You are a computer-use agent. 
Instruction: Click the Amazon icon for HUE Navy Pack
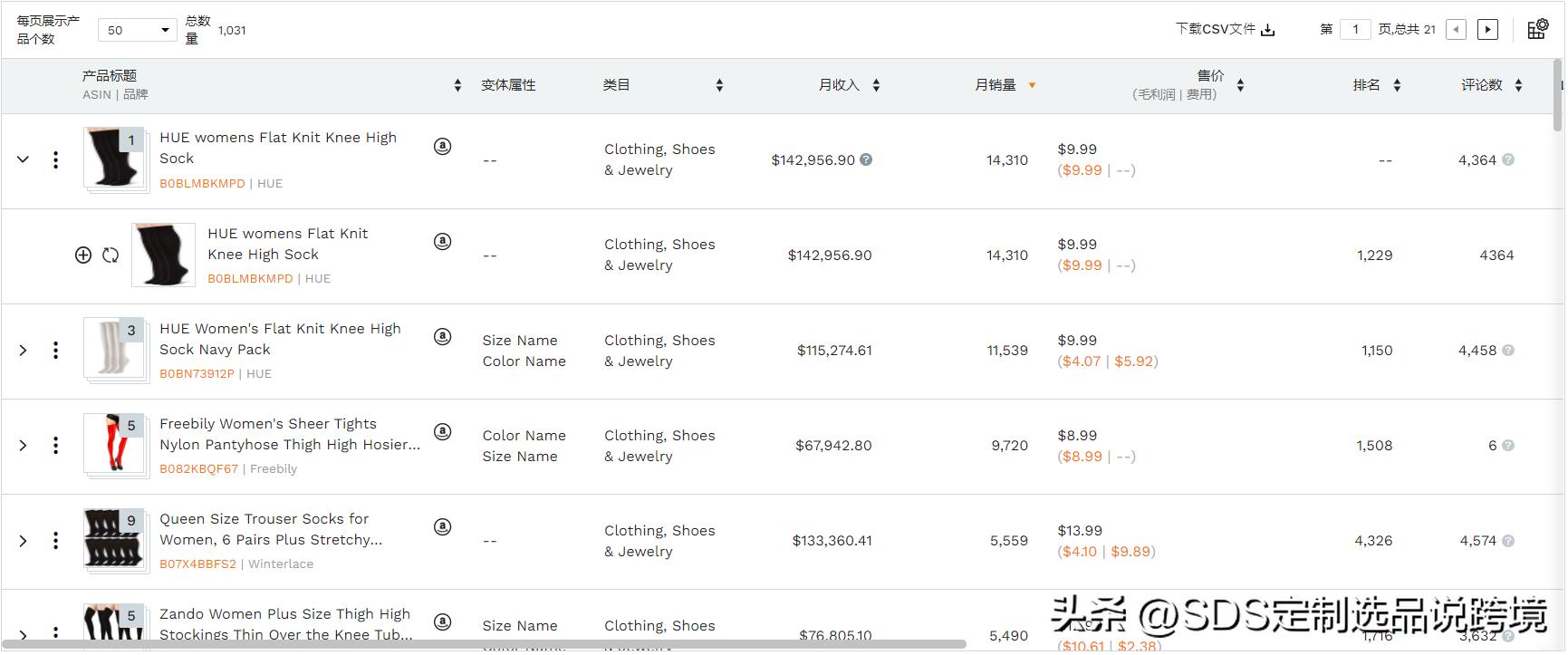(442, 336)
